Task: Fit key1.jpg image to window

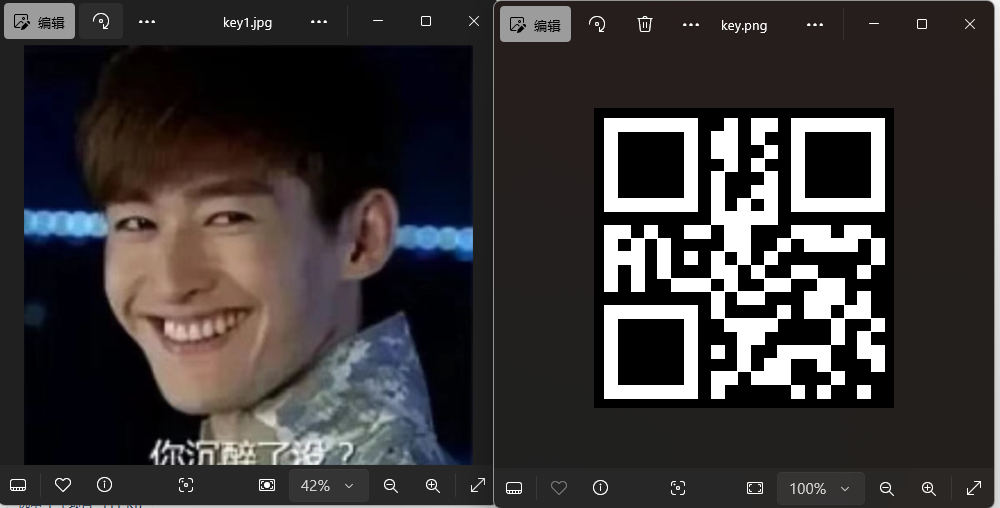Action: pyautogui.click(x=267, y=486)
